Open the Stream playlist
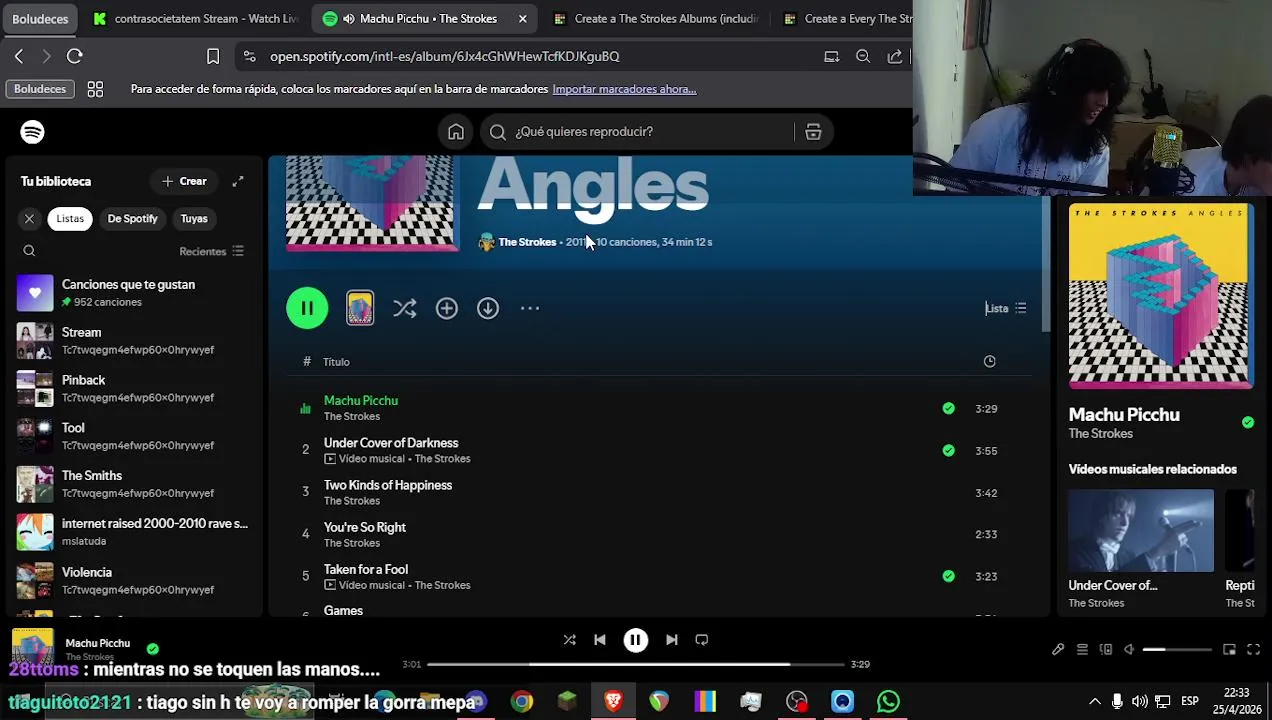 132,340
